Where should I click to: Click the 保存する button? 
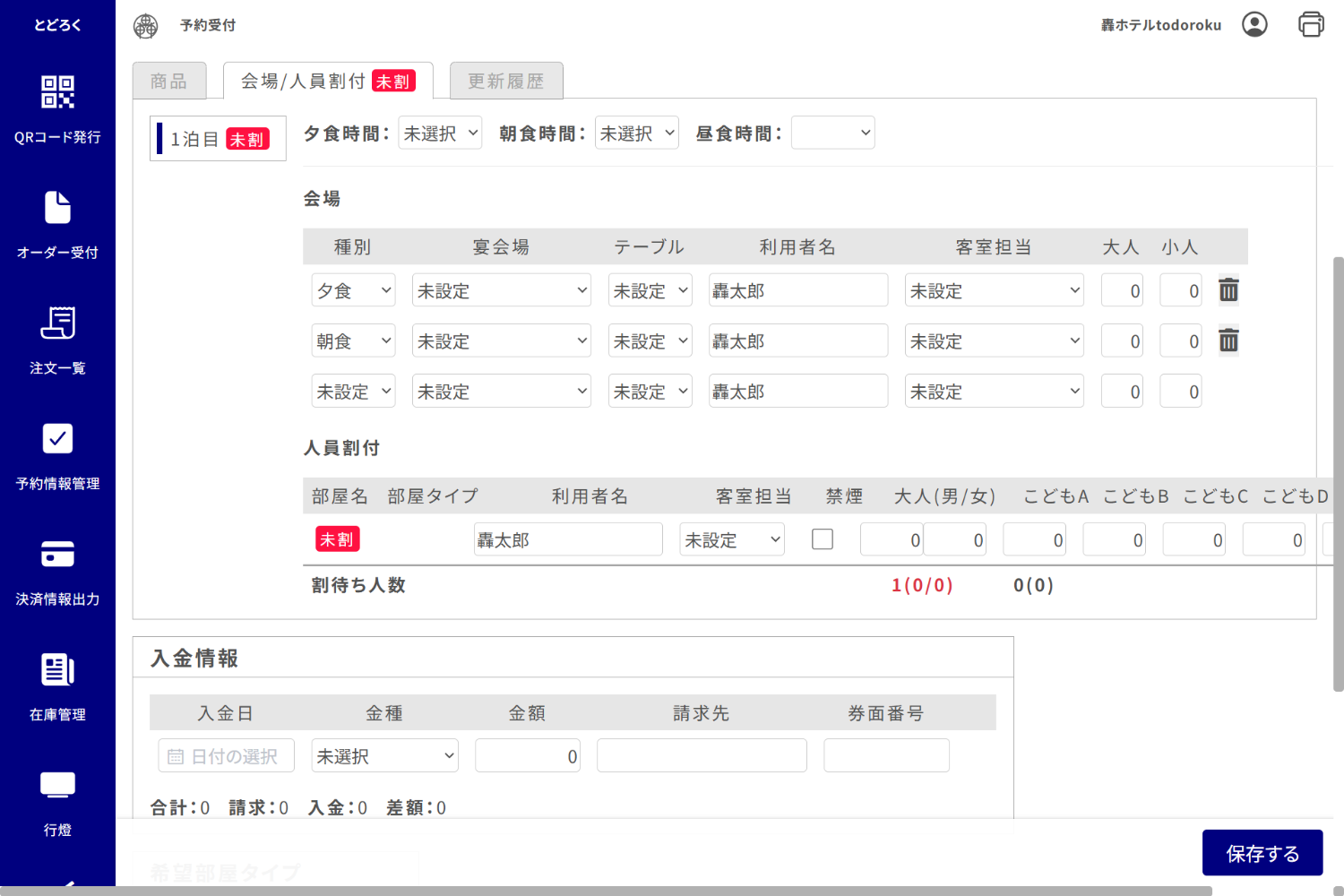(x=1262, y=852)
